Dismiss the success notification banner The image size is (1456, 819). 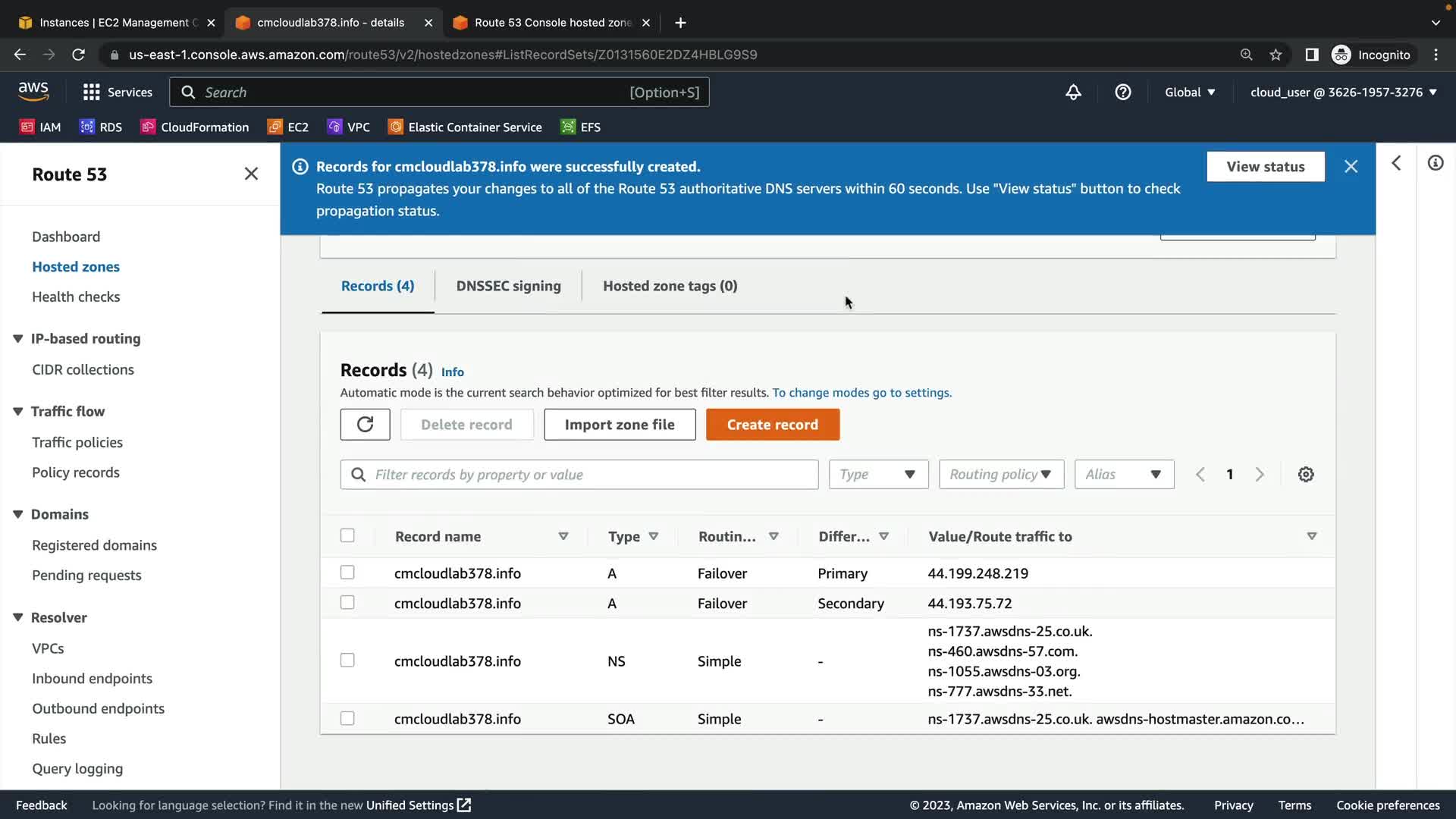(1351, 167)
